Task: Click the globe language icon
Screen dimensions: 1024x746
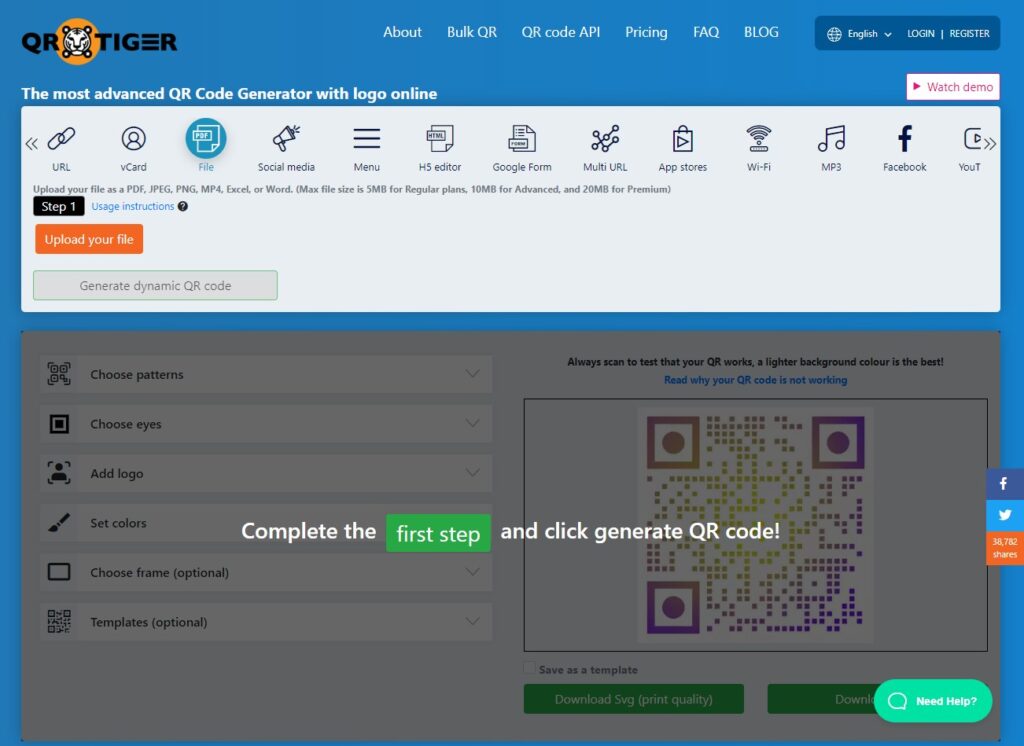Action: pos(834,34)
